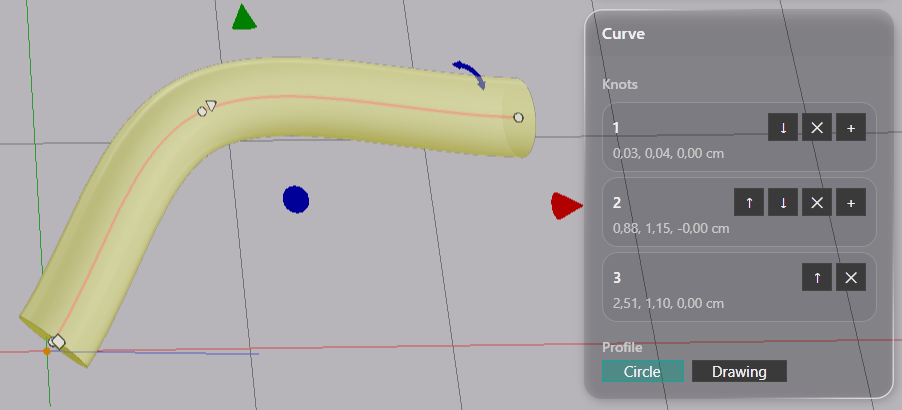The image size is (902, 410).
Task: Click the orange origin point marker
Action: [x=47, y=351]
